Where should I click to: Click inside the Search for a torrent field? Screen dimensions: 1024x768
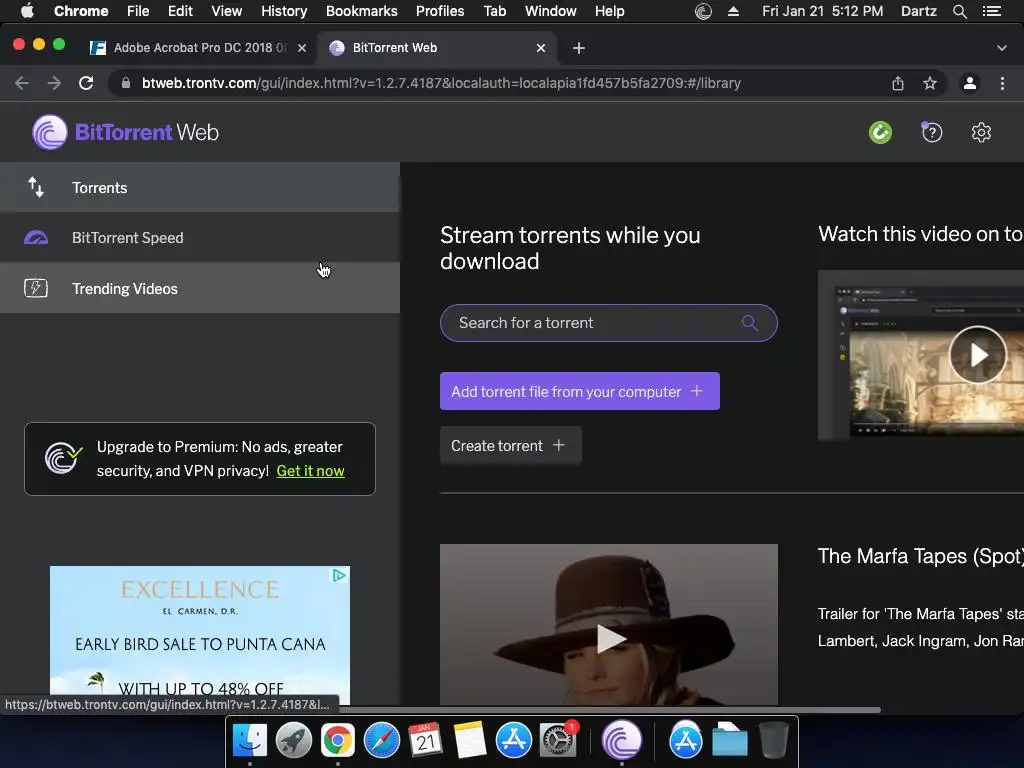[x=609, y=323]
